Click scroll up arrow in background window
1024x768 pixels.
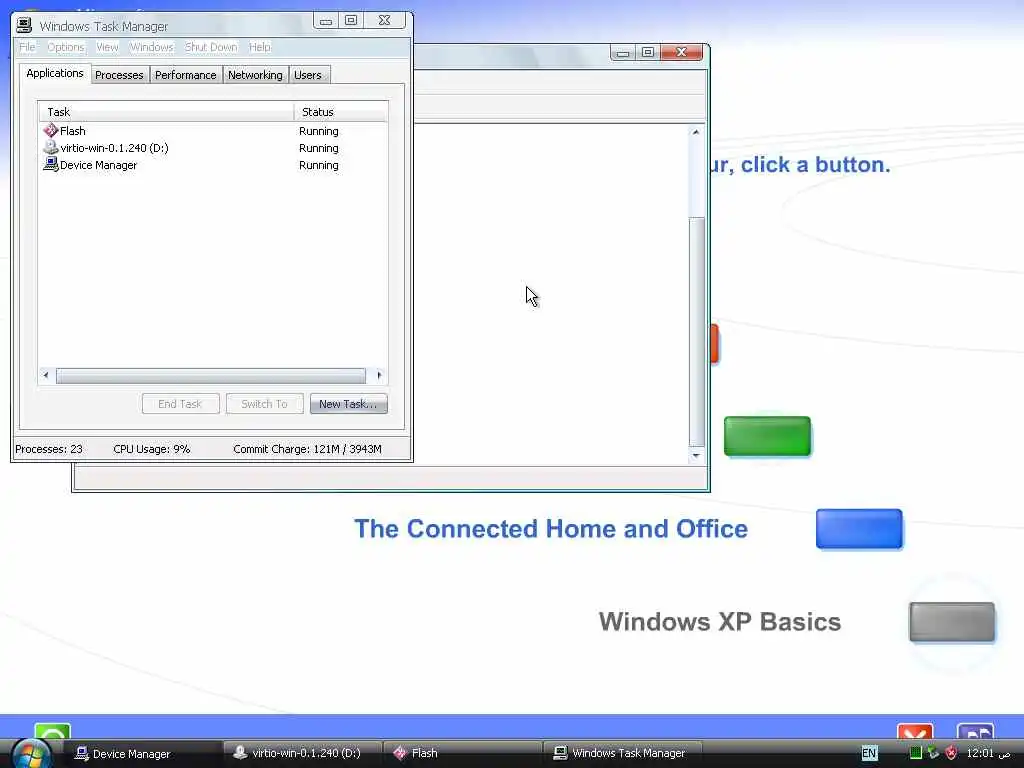click(x=696, y=133)
